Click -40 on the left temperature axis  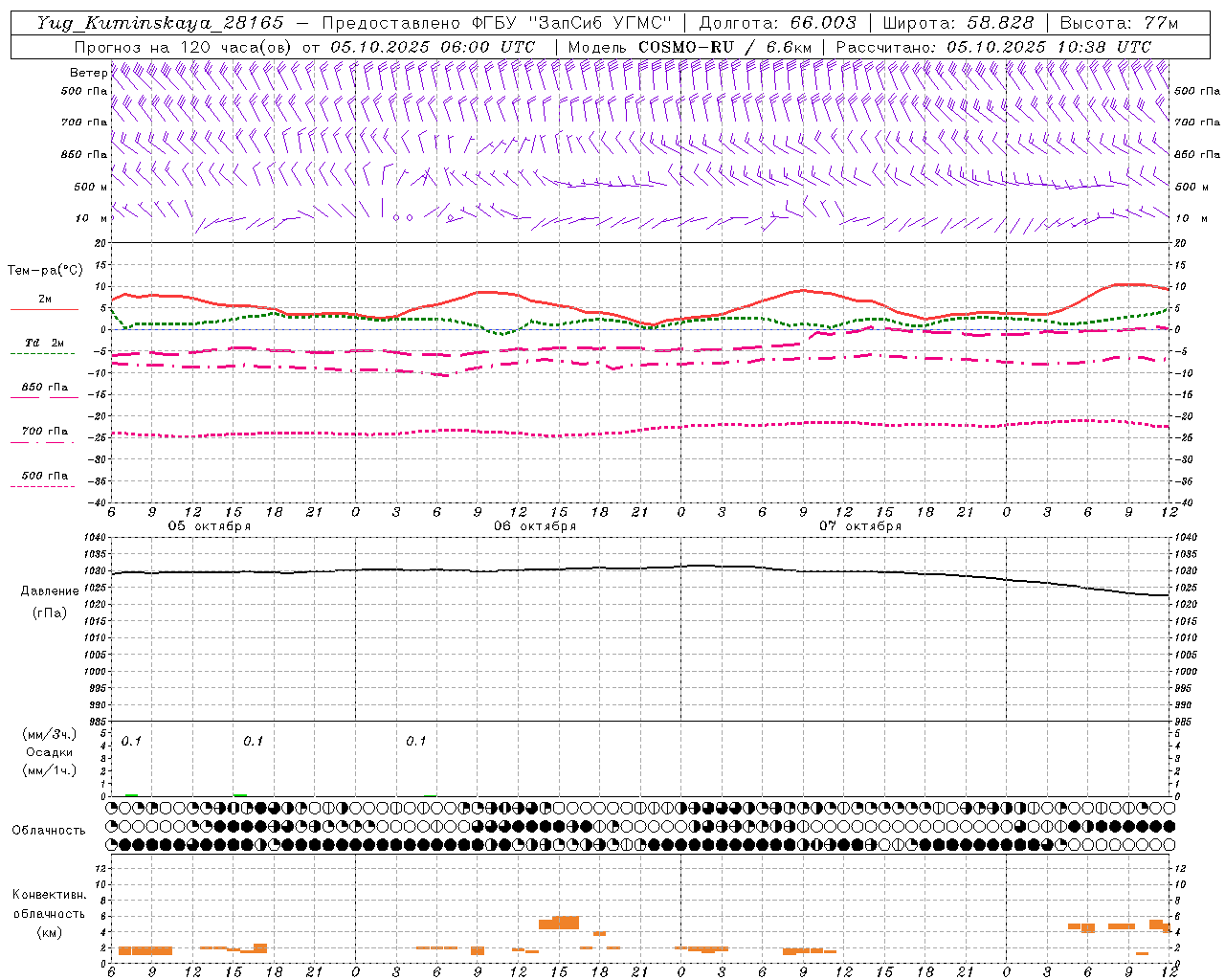tap(99, 502)
